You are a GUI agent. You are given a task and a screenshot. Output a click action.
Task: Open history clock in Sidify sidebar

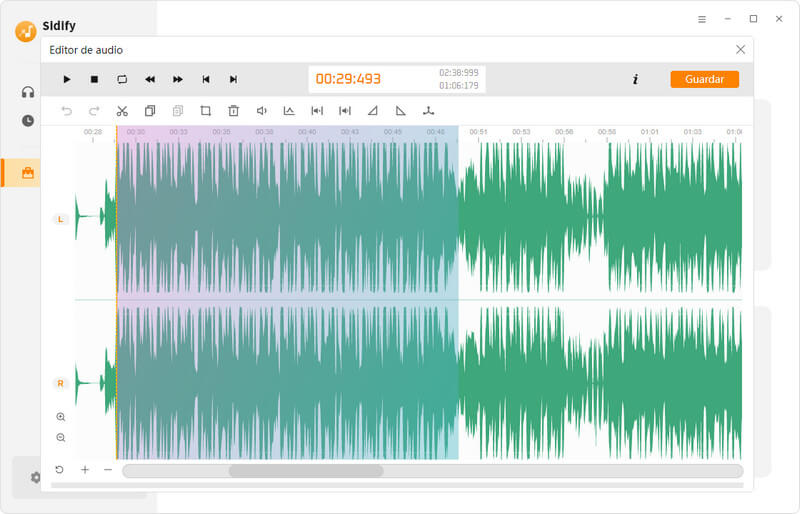pyautogui.click(x=28, y=120)
